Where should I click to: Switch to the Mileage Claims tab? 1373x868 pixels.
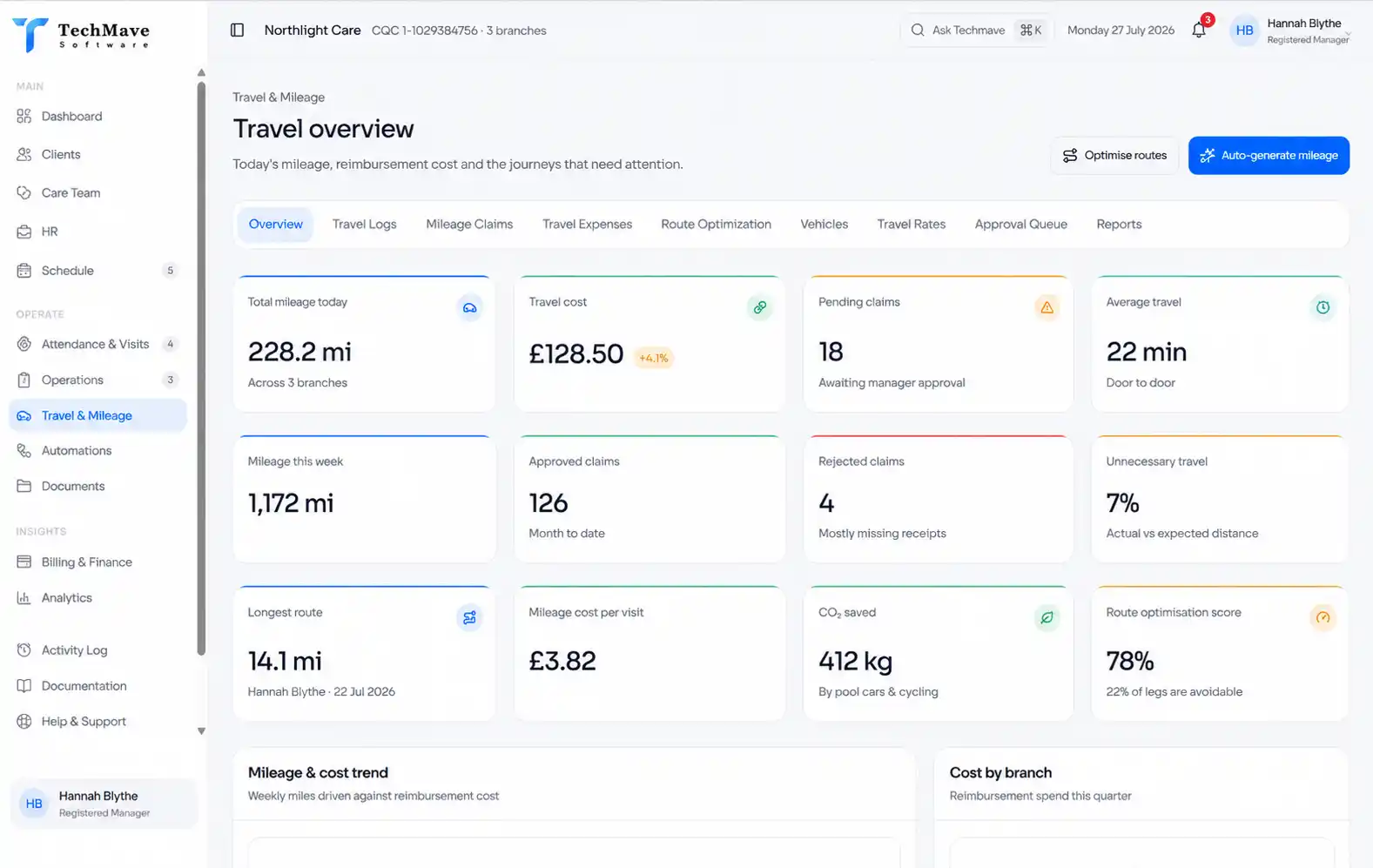pyautogui.click(x=469, y=224)
